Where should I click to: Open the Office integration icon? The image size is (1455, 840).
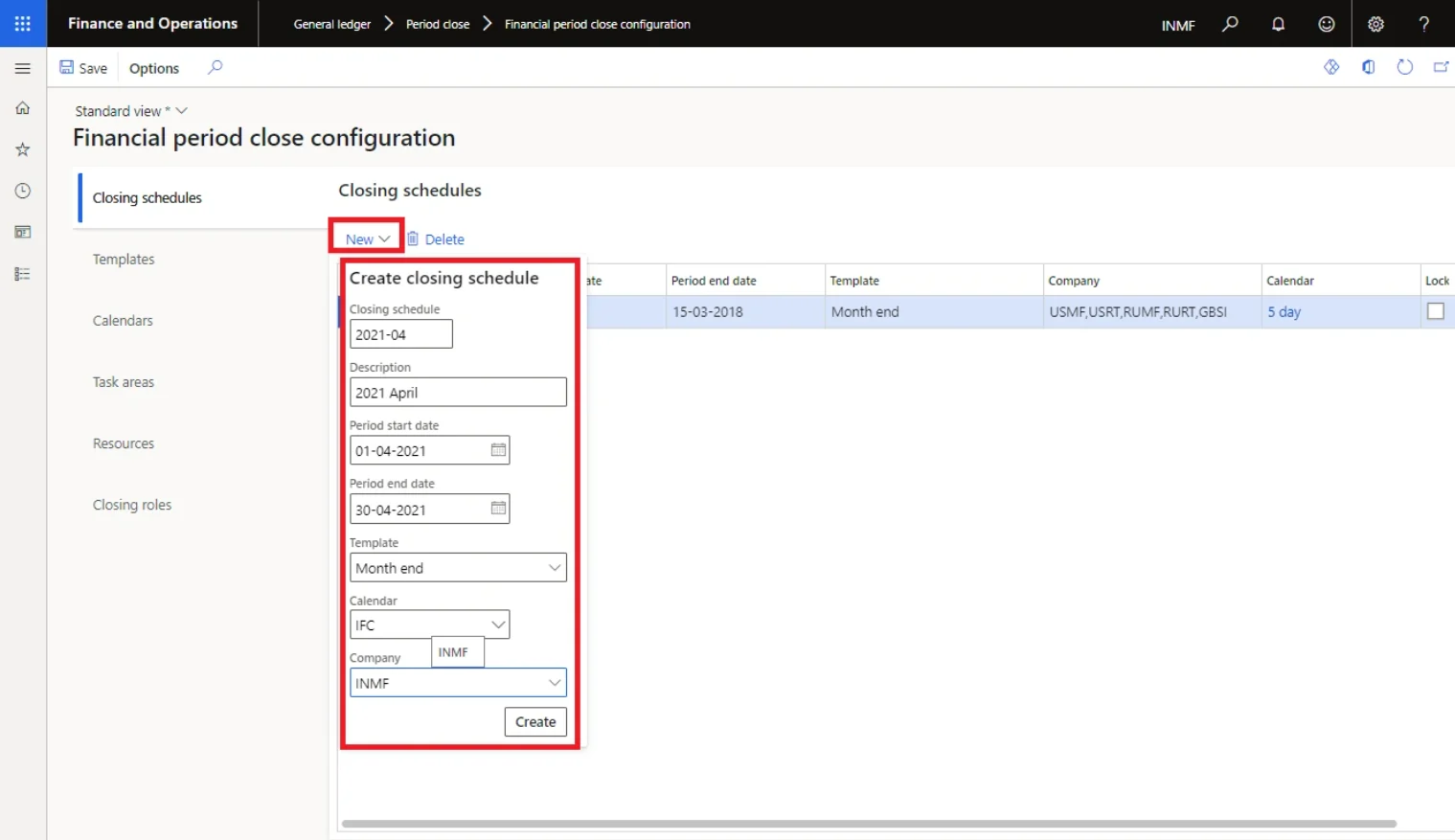[x=1368, y=67]
